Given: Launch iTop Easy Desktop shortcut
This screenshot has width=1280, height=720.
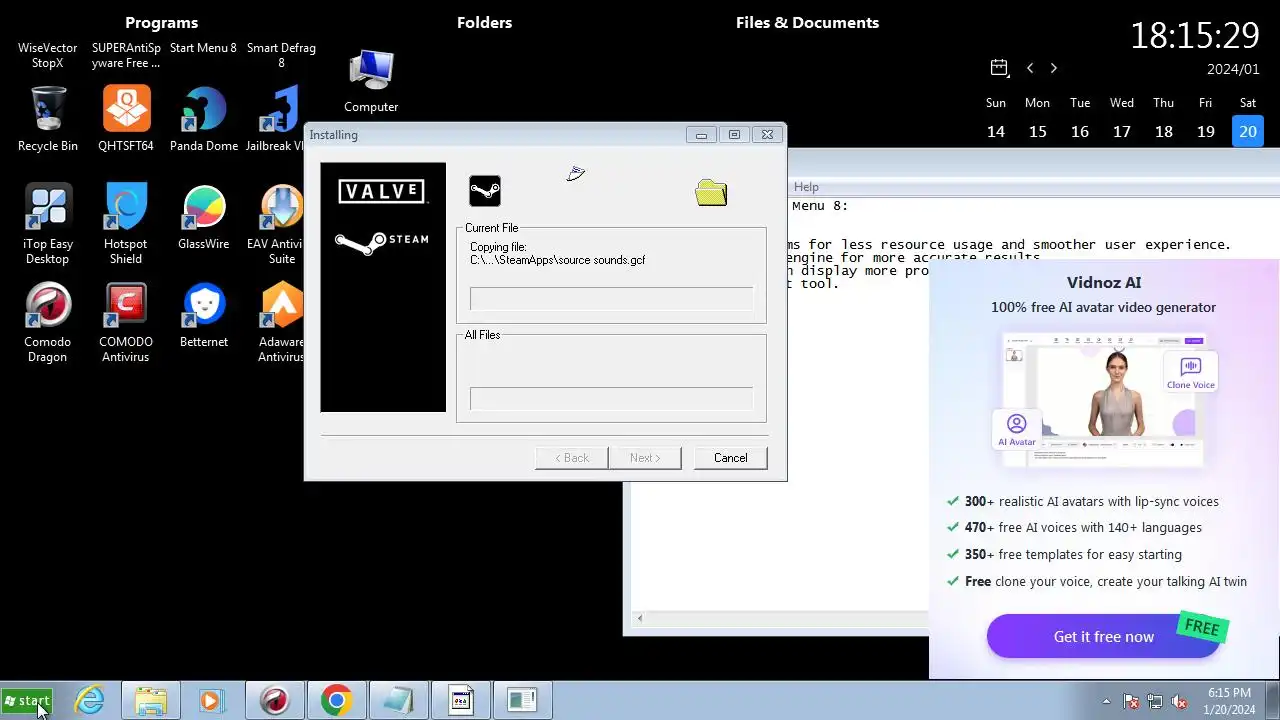Looking at the screenshot, I should pyautogui.click(x=47, y=224).
